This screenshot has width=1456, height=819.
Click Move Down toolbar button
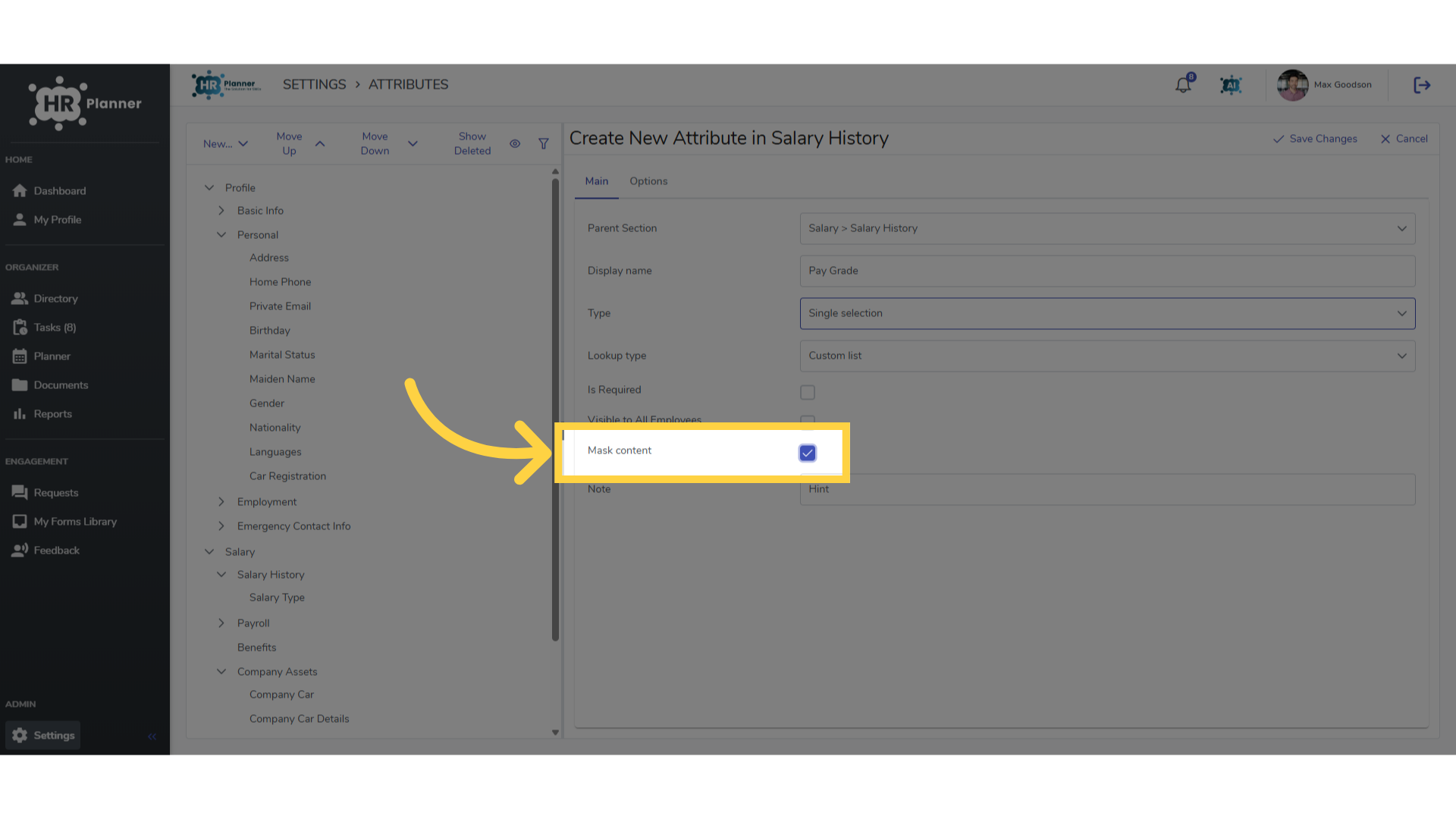tap(388, 143)
